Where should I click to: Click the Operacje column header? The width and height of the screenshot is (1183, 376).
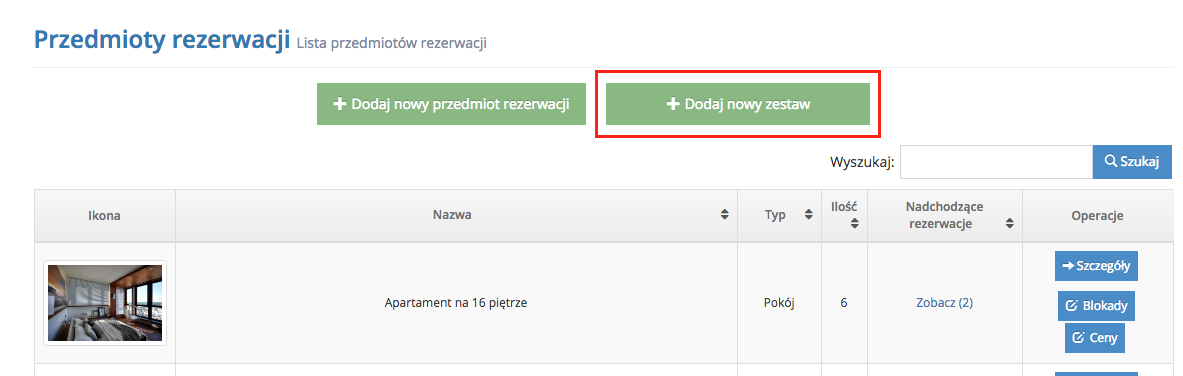click(x=1097, y=215)
